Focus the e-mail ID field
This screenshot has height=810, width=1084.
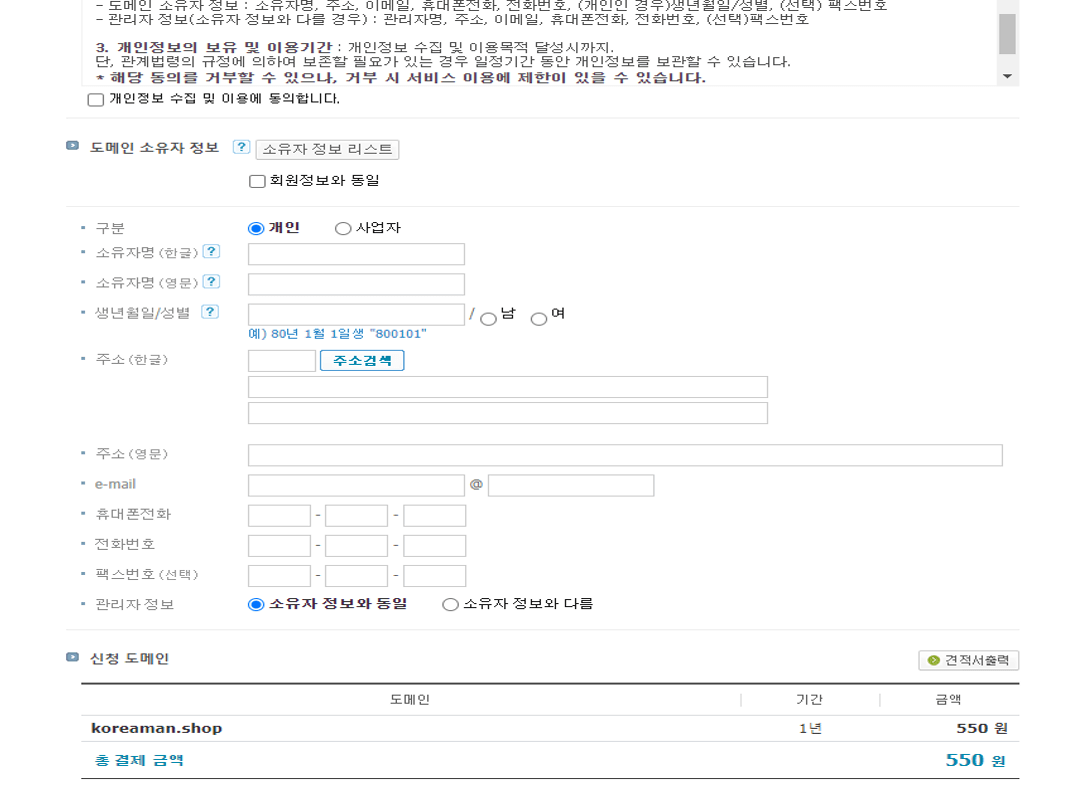[356, 485]
